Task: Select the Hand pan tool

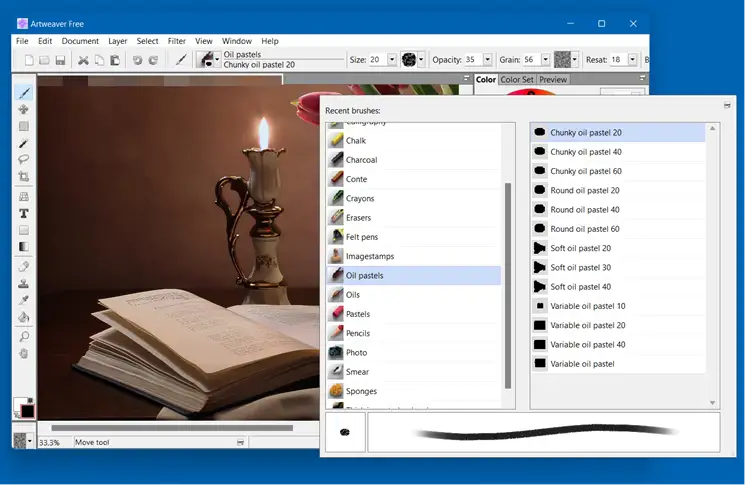Action: [x=23, y=353]
